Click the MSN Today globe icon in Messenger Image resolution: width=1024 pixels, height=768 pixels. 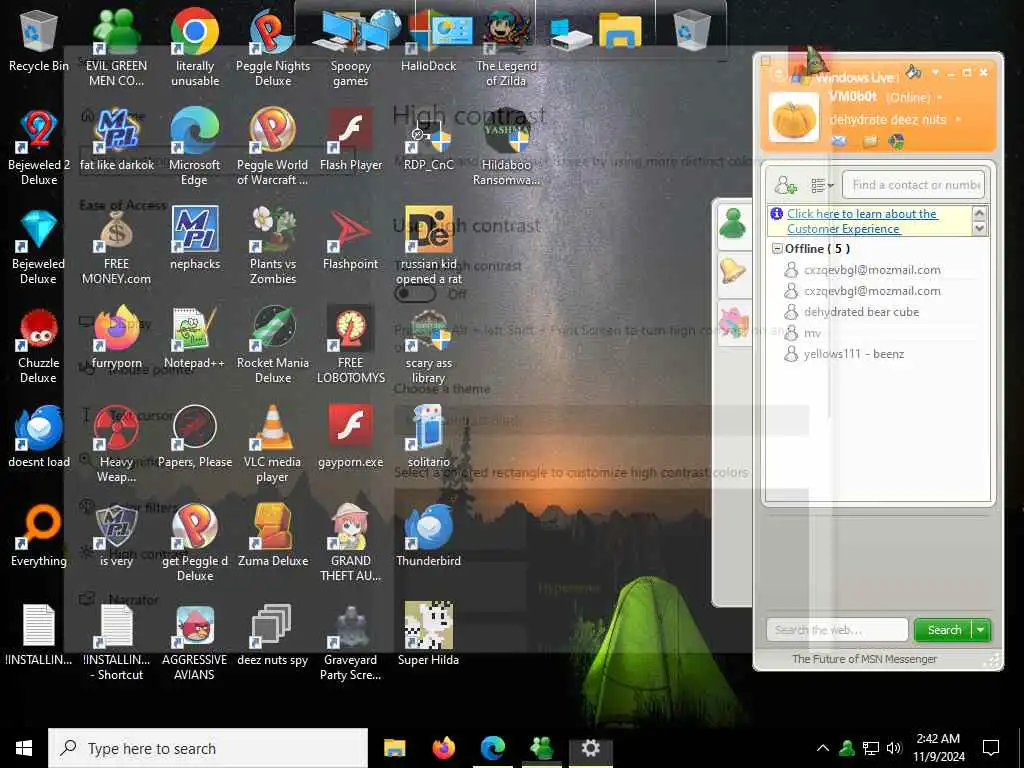[x=897, y=141]
